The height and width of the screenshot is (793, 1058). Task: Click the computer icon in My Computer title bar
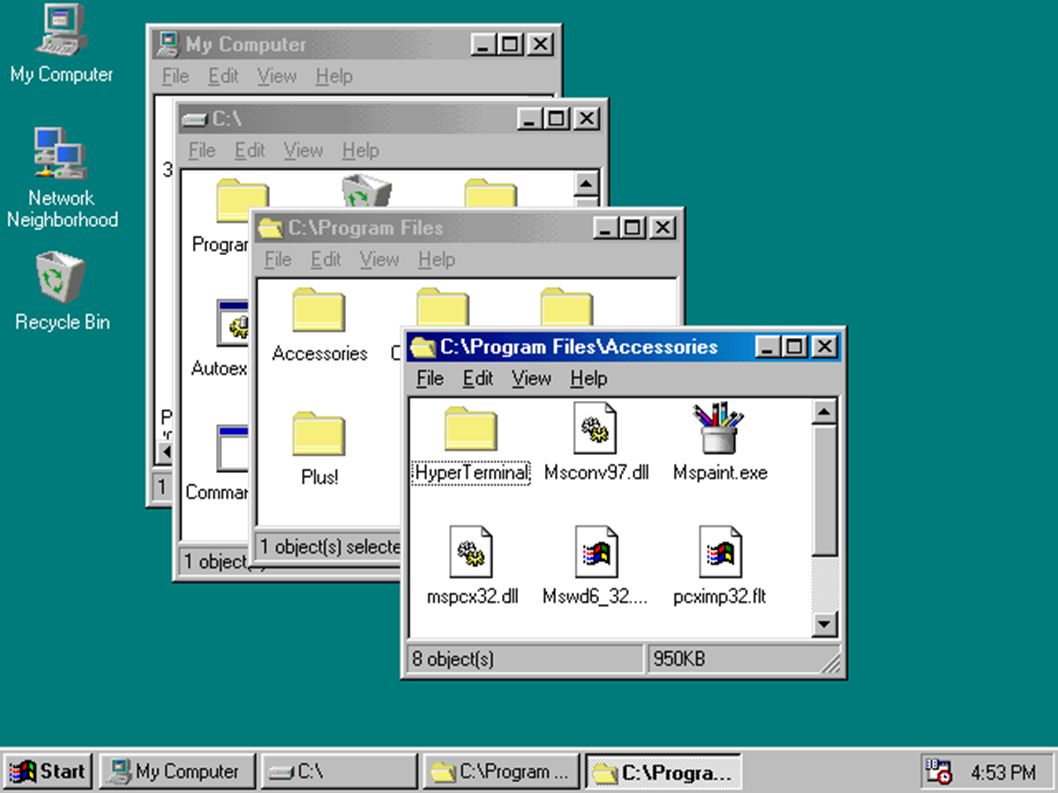[168, 44]
